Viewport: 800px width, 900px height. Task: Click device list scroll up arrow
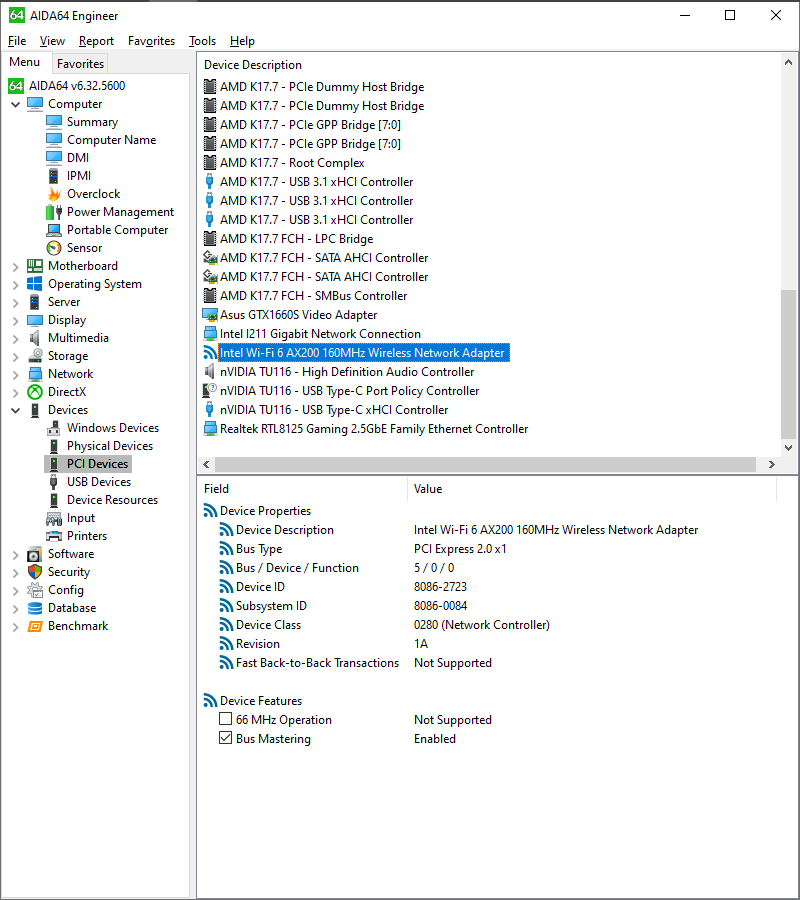coord(788,62)
